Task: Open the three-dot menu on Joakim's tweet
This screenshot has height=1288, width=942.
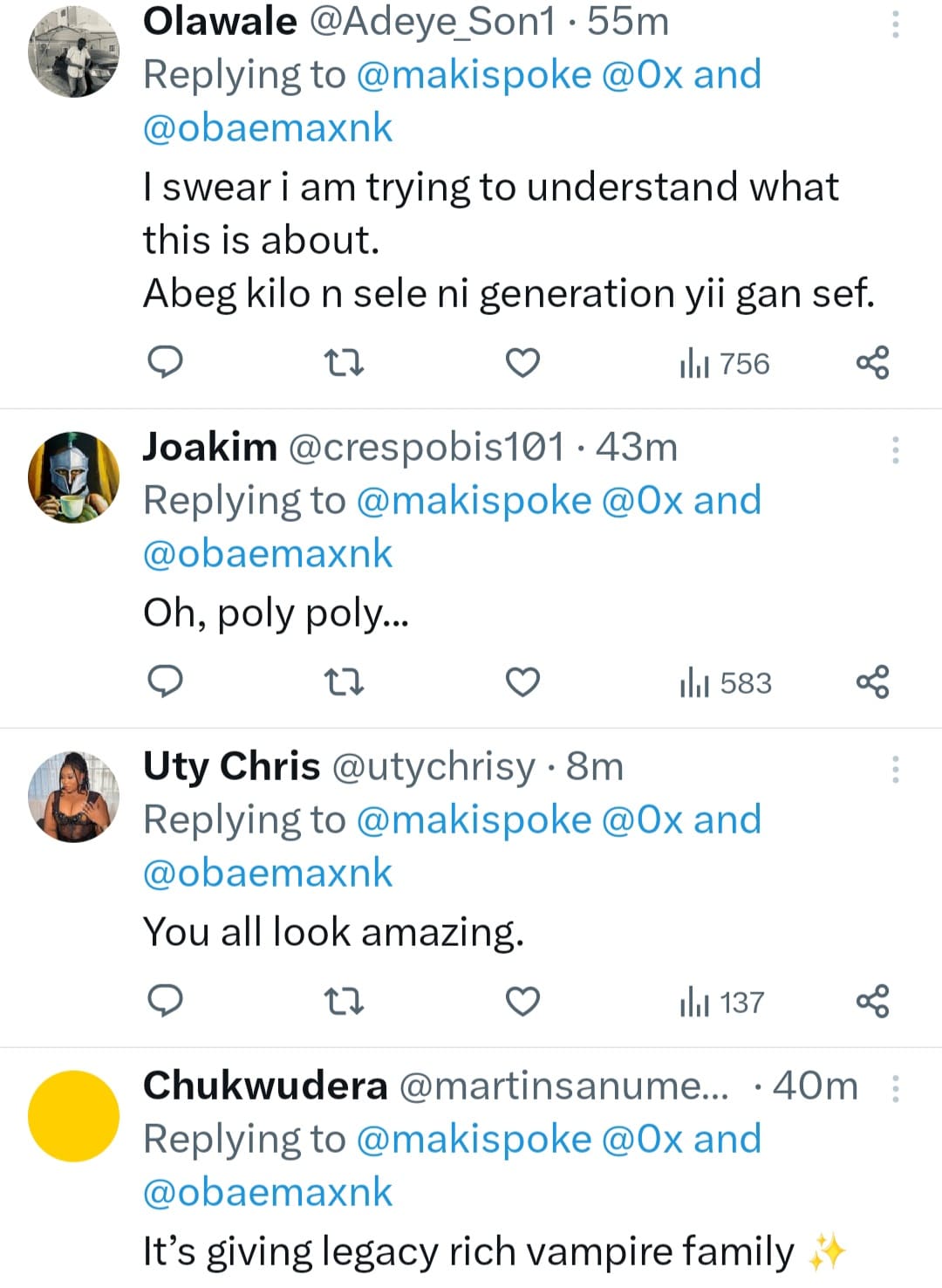Action: tap(895, 449)
